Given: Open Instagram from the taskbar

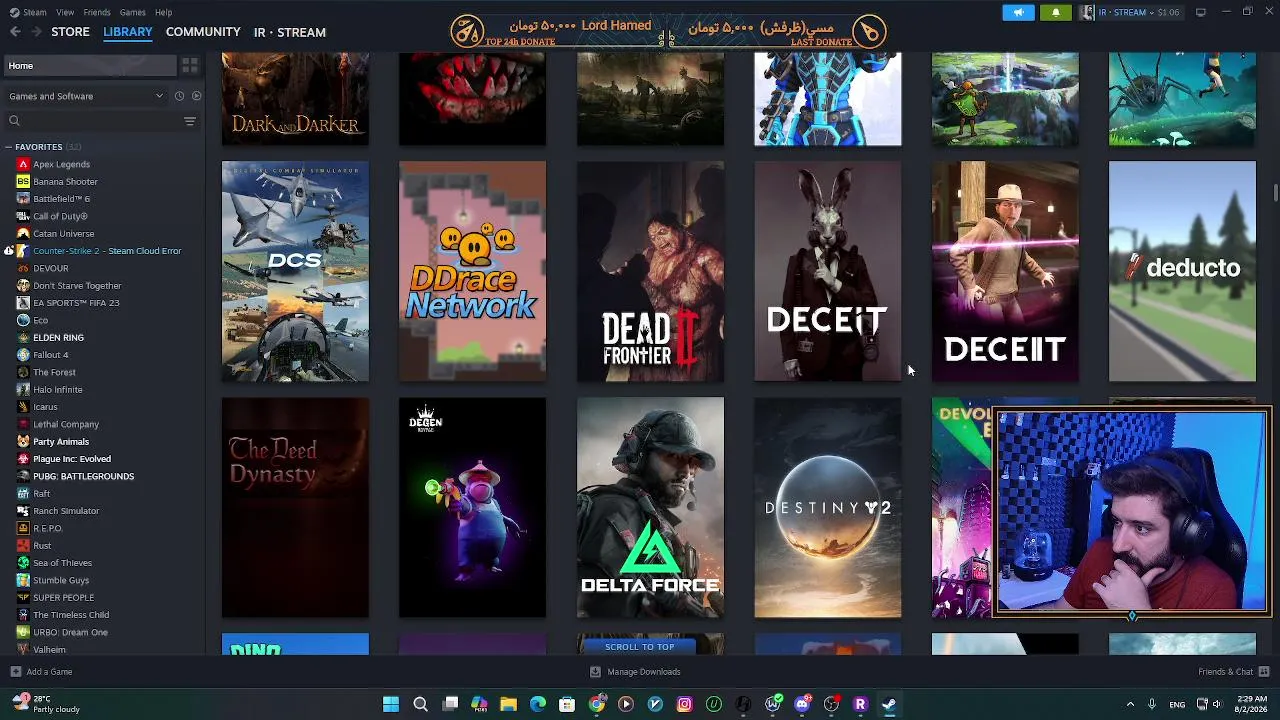Looking at the screenshot, I should tap(684, 704).
